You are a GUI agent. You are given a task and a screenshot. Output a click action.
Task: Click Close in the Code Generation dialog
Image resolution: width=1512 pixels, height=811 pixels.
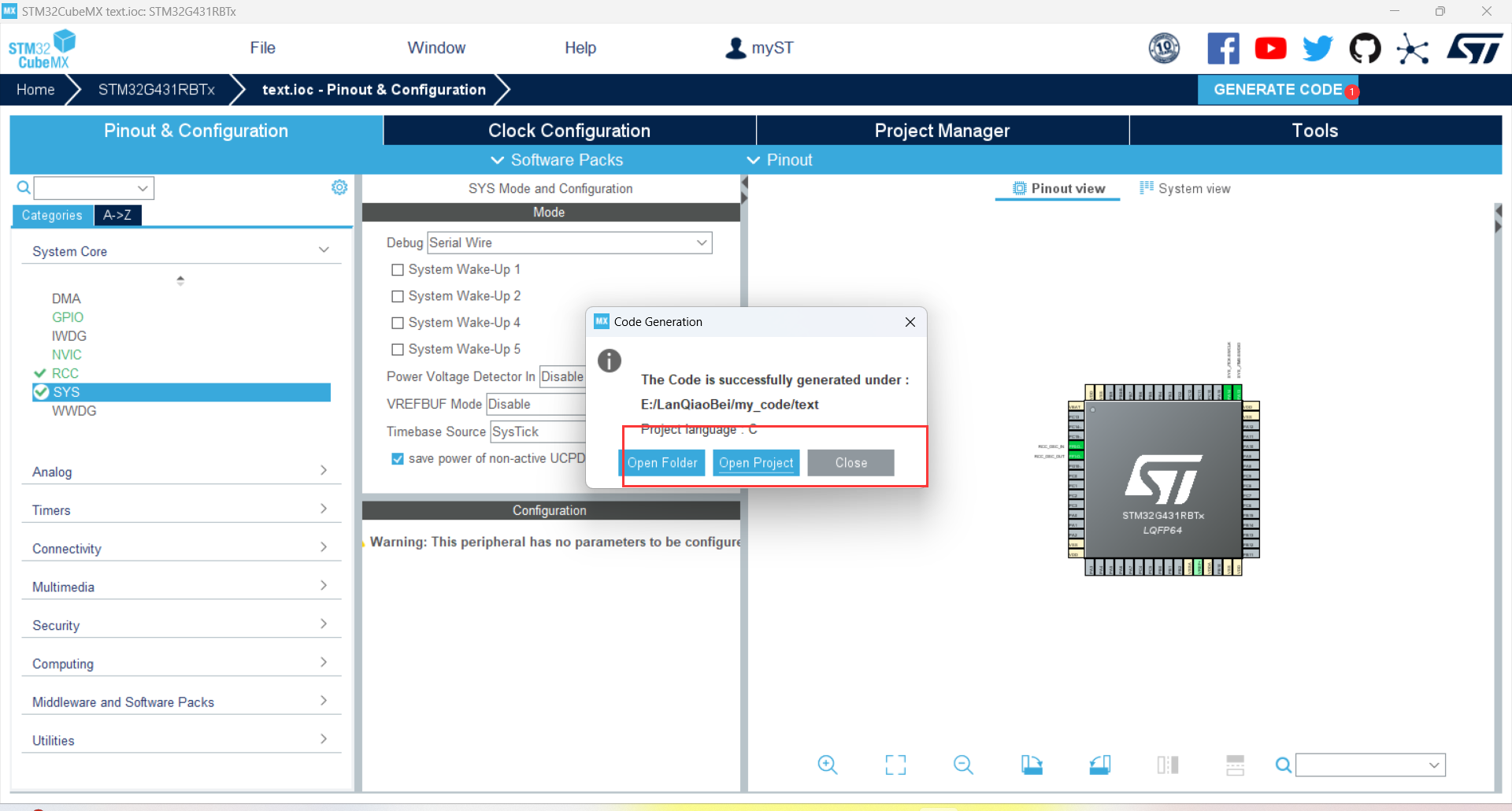(x=850, y=463)
